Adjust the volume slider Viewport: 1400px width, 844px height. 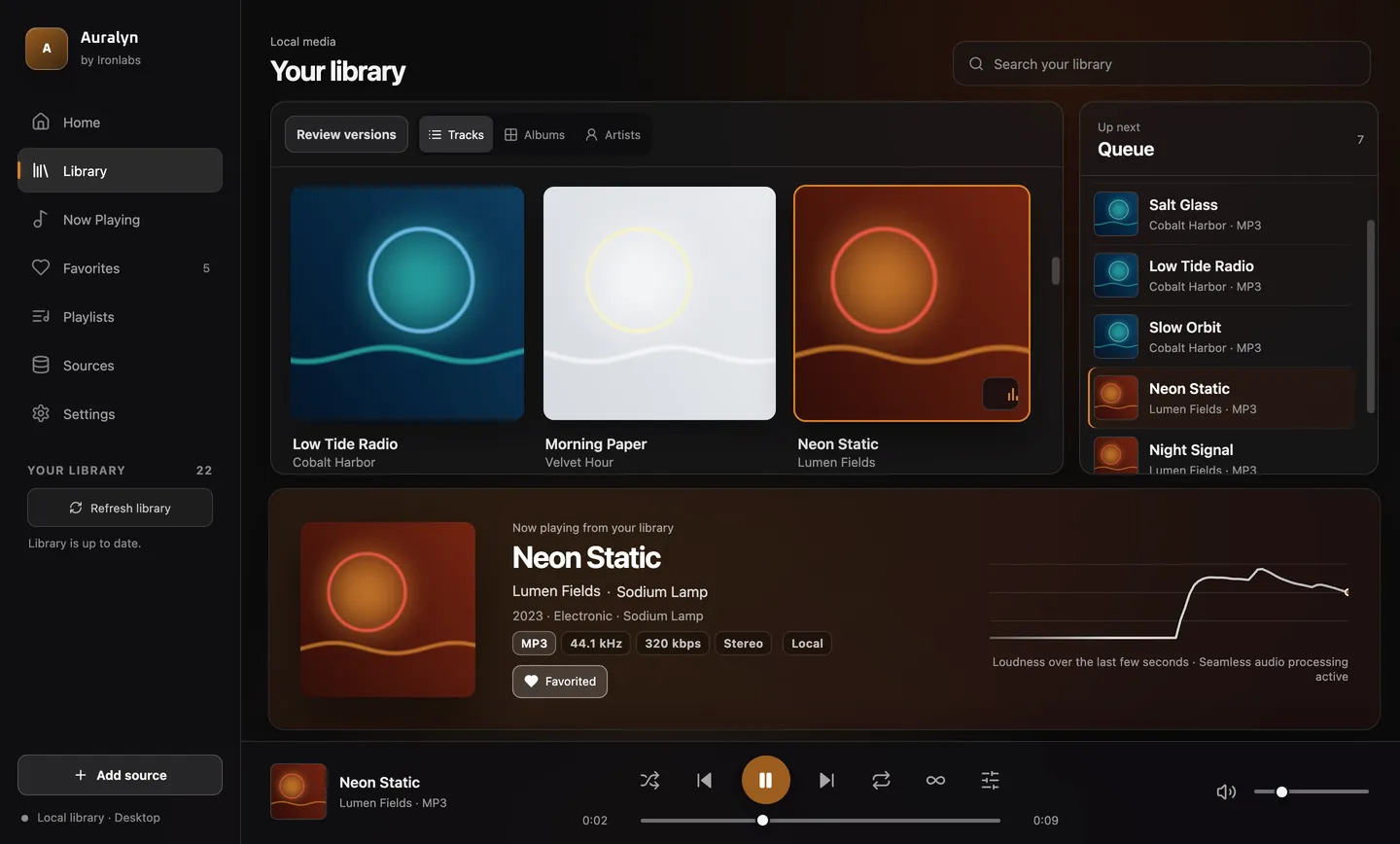(x=1311, y=791)
